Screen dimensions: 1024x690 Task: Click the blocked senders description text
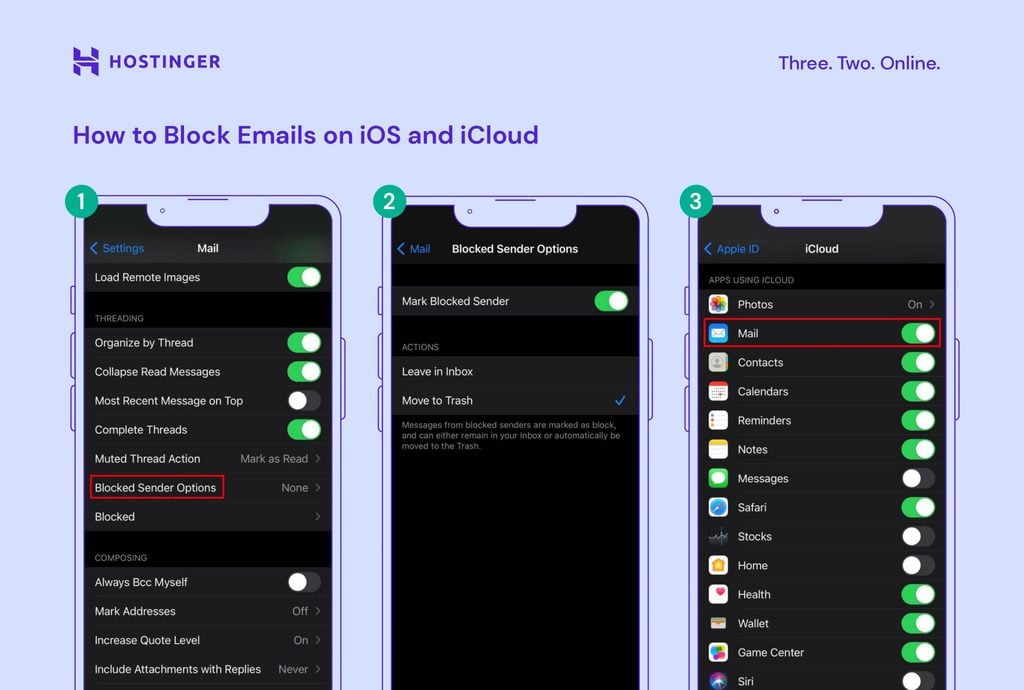(511, 435)
